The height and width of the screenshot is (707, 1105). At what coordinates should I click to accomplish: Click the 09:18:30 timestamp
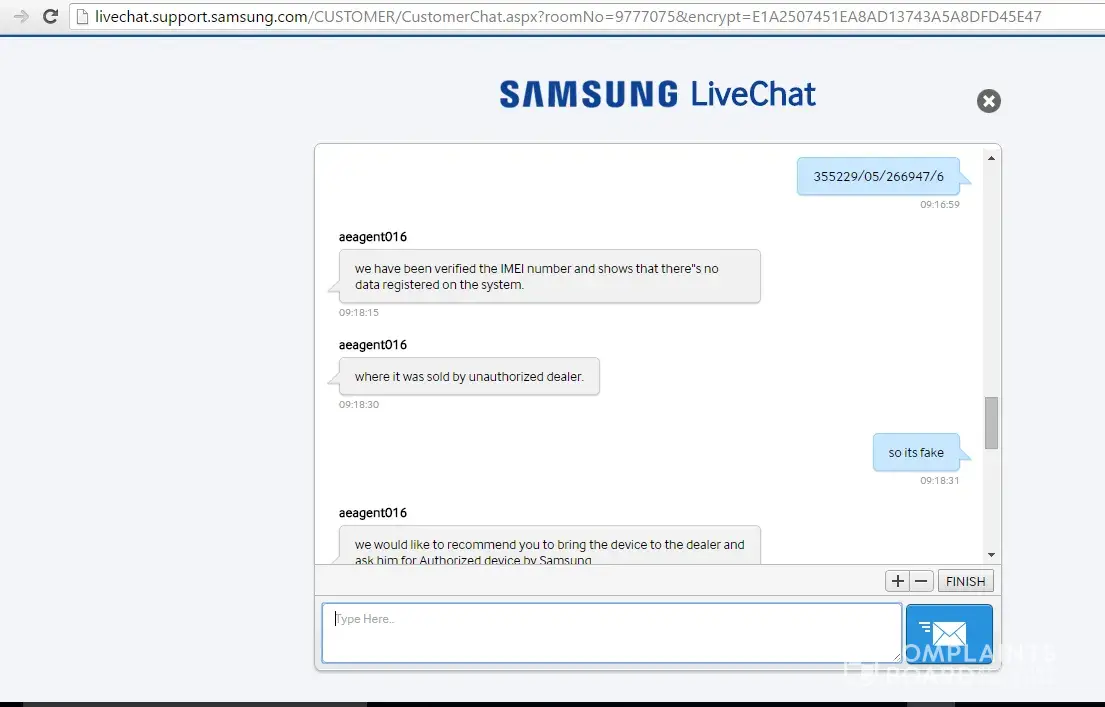click(x=359, y=405)
